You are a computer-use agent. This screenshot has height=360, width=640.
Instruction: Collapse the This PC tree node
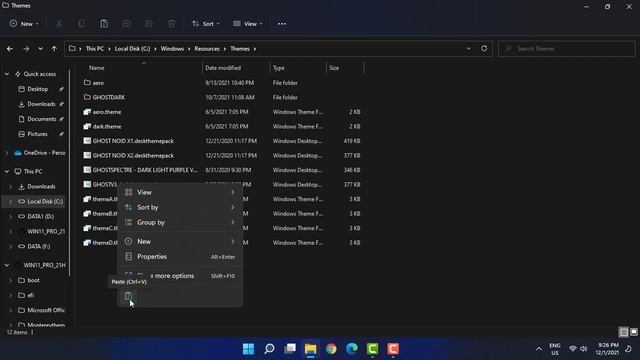[x=7, y=171]
